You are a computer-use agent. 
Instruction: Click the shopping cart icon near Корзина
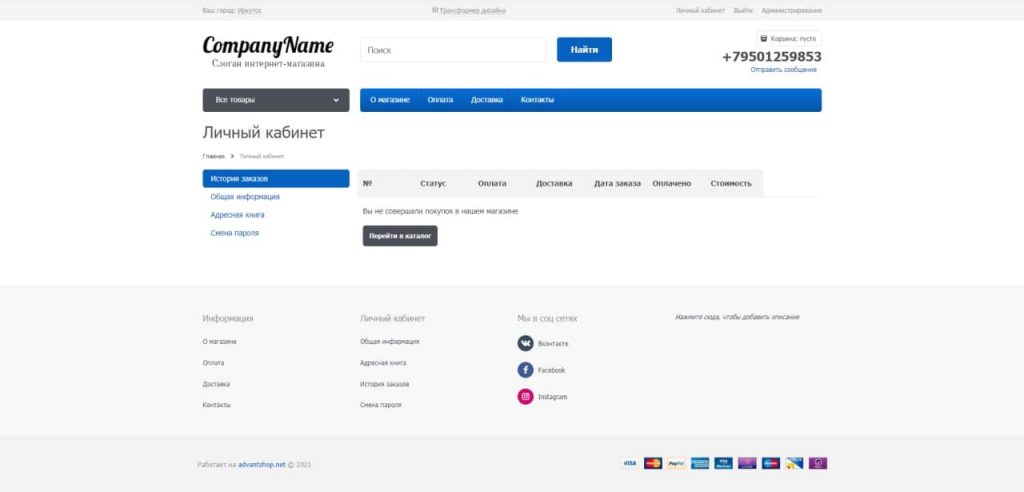[x=764, y=39]
